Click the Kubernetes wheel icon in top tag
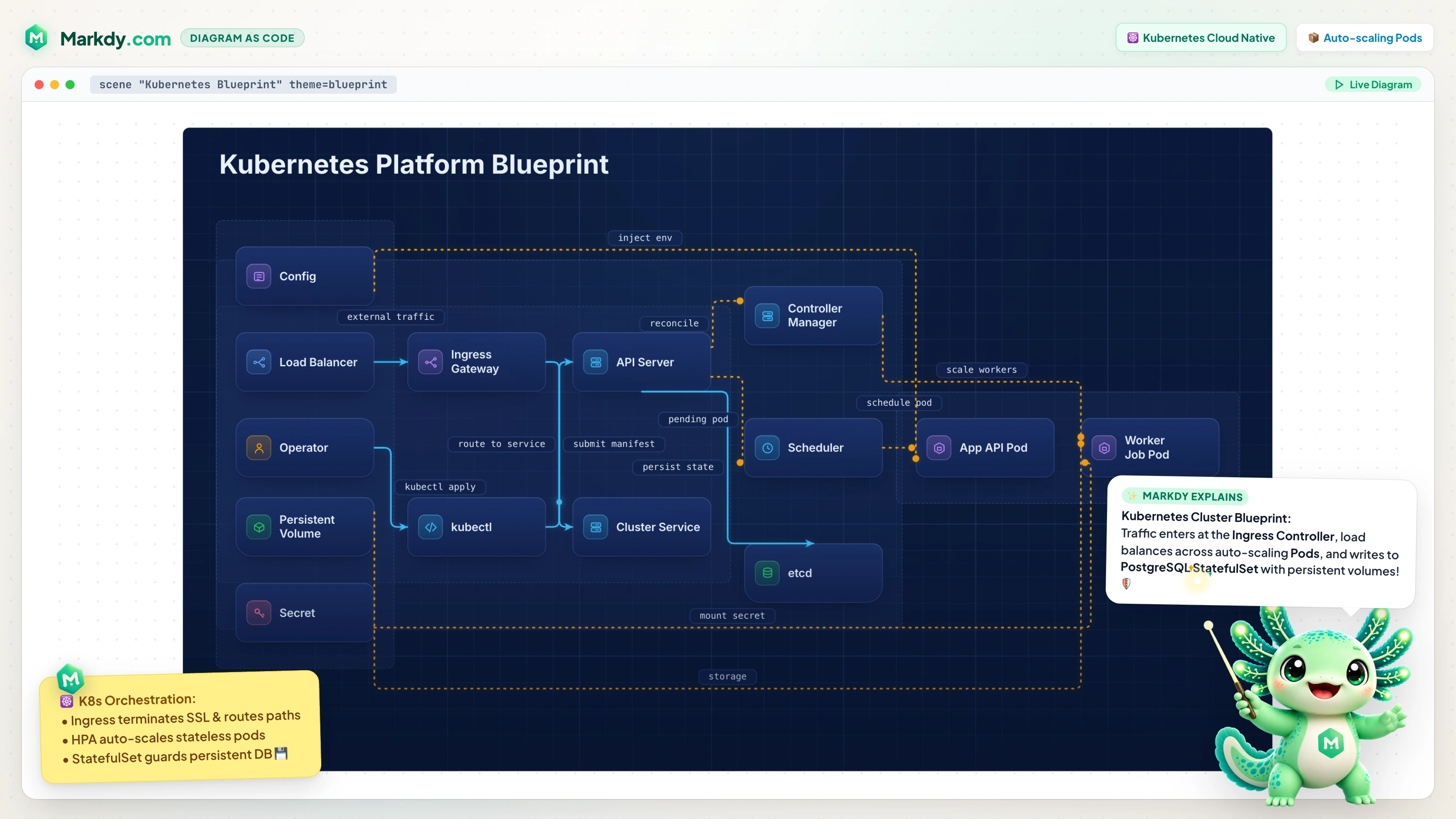Image resolution: width=1456 pixels, height=819 pixels. 1132,38
